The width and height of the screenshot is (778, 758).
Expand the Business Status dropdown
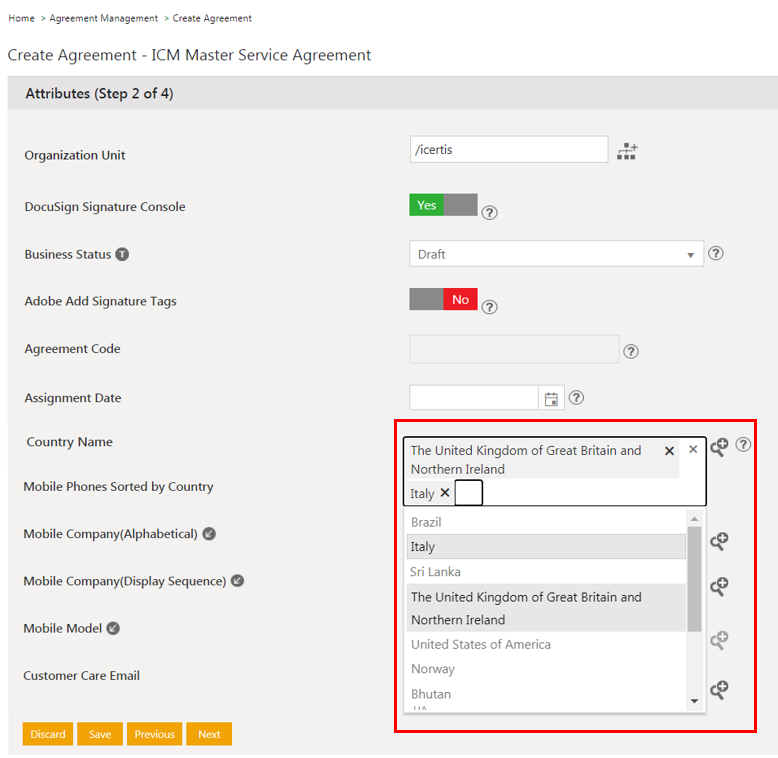(x=556, y=255)
